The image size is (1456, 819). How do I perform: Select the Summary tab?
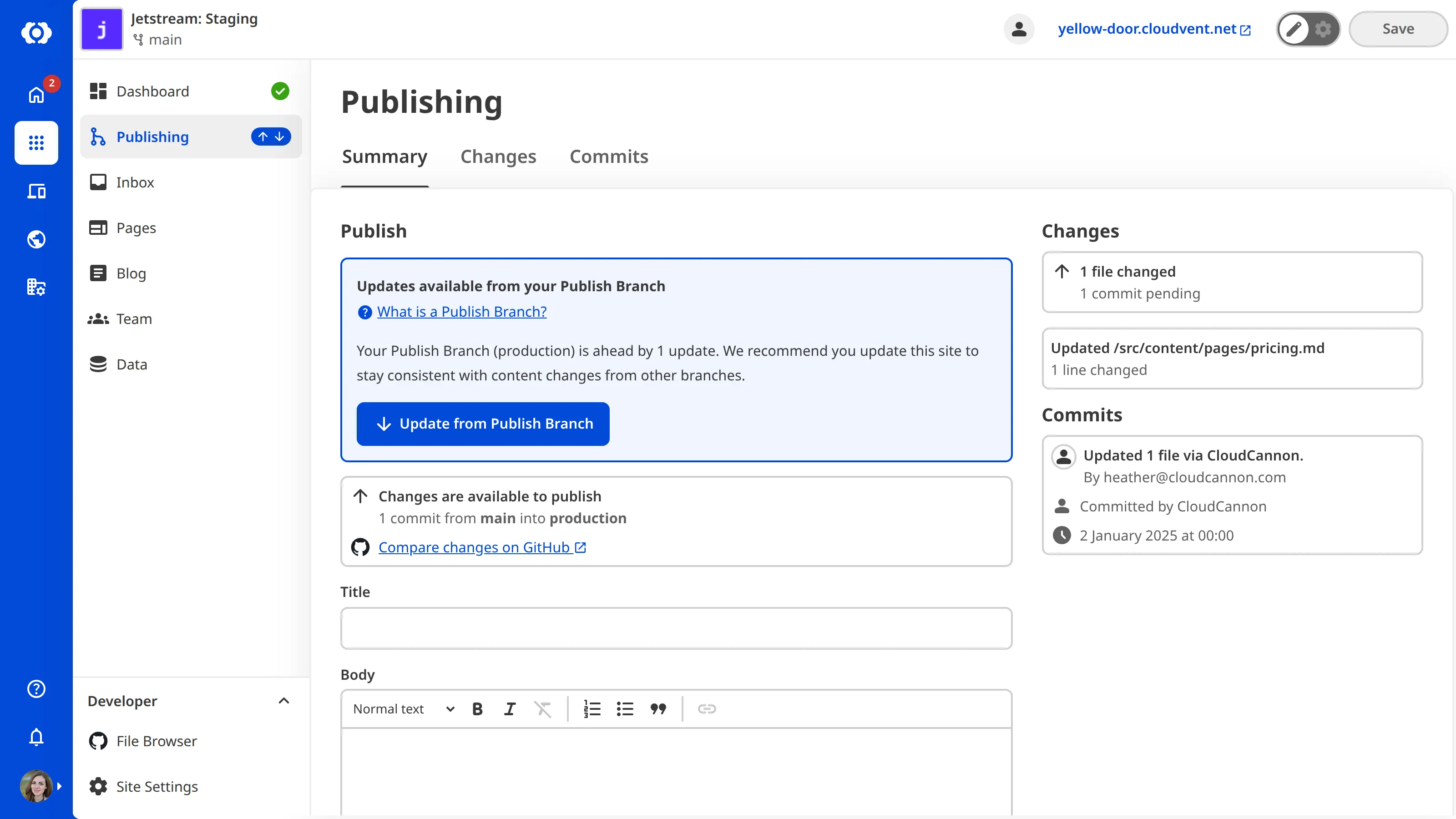pyautogui.click(x=384, y=157)
